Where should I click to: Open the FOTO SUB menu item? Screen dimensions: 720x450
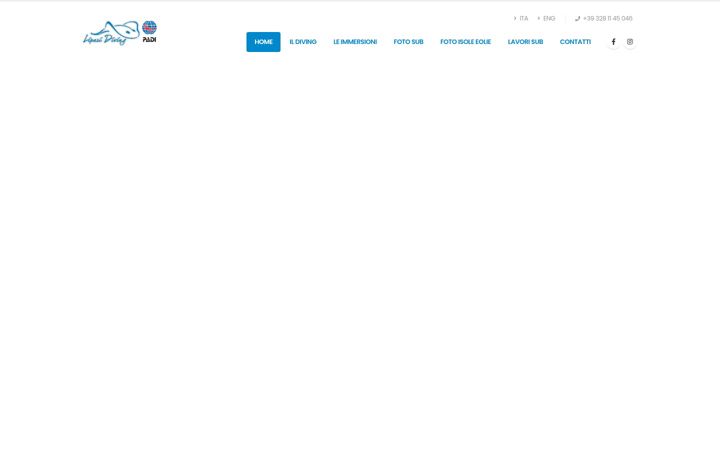tap(408, 42)
